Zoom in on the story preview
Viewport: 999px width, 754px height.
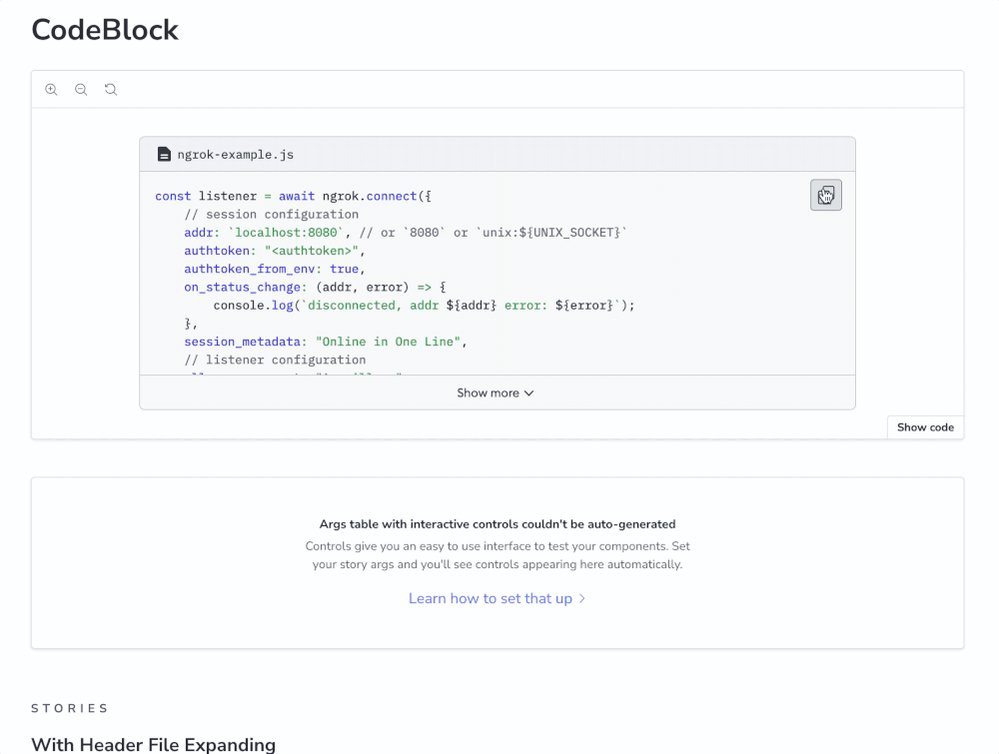pos(52,89)
